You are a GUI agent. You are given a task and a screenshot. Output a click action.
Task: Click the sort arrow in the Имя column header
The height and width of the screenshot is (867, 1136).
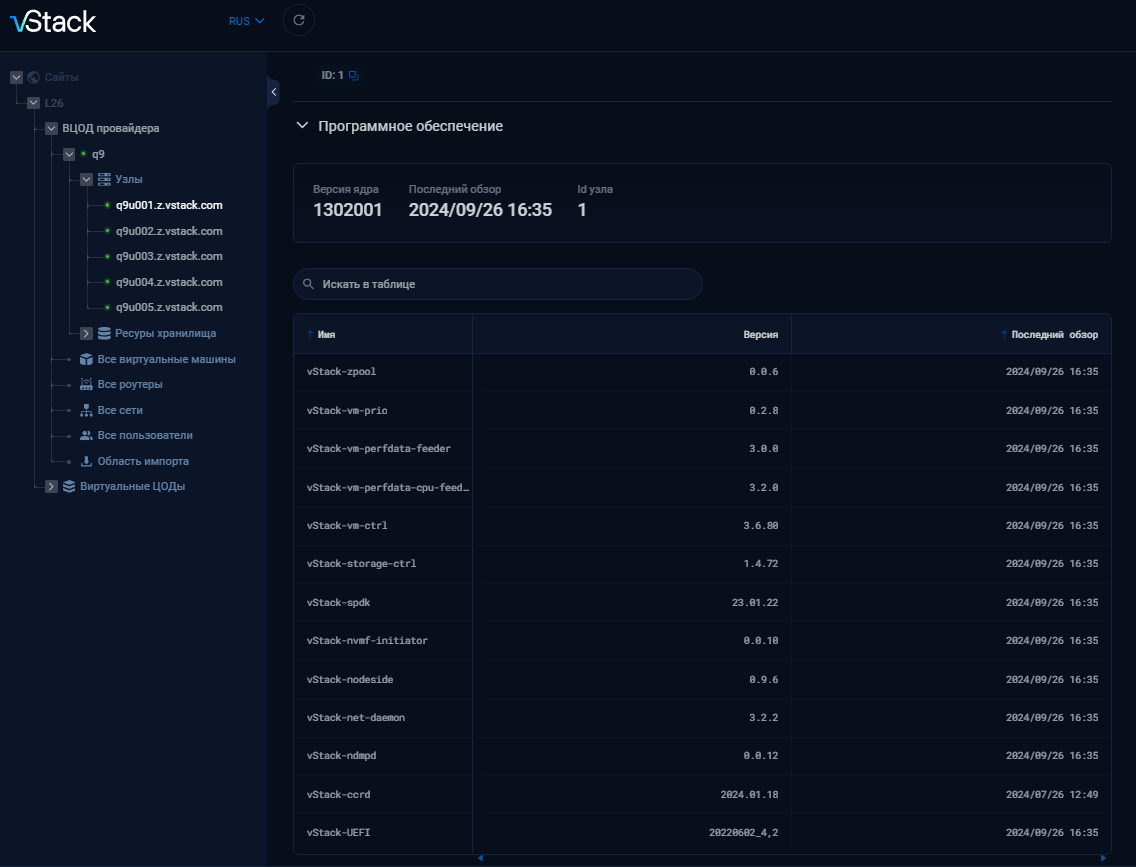310,335
